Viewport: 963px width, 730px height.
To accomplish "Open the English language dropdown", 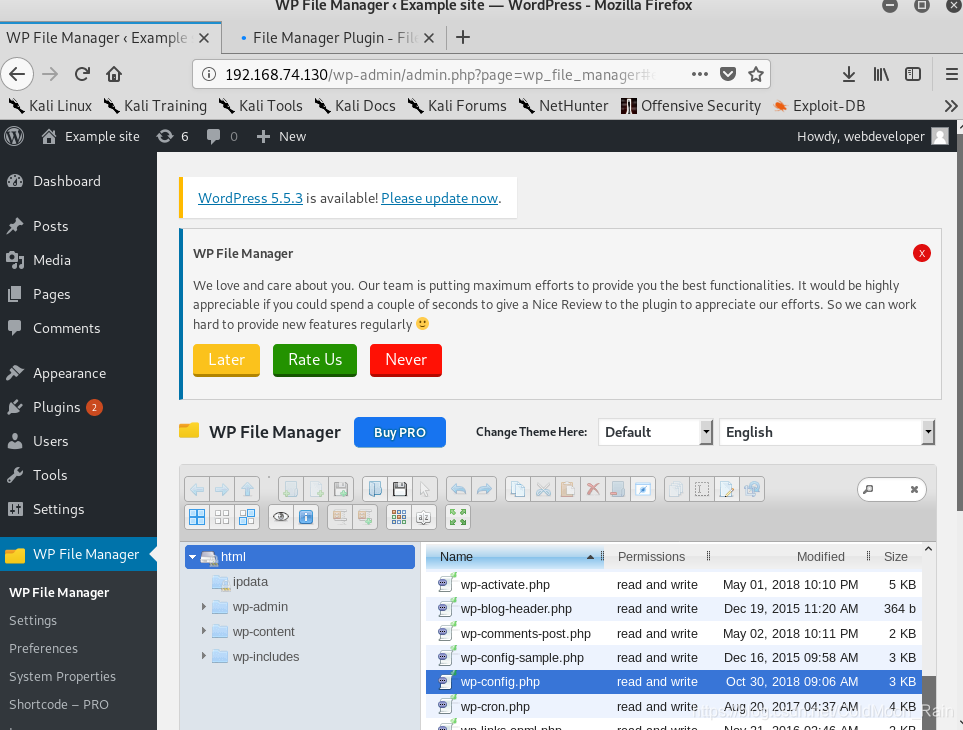I will coord(827,432).
